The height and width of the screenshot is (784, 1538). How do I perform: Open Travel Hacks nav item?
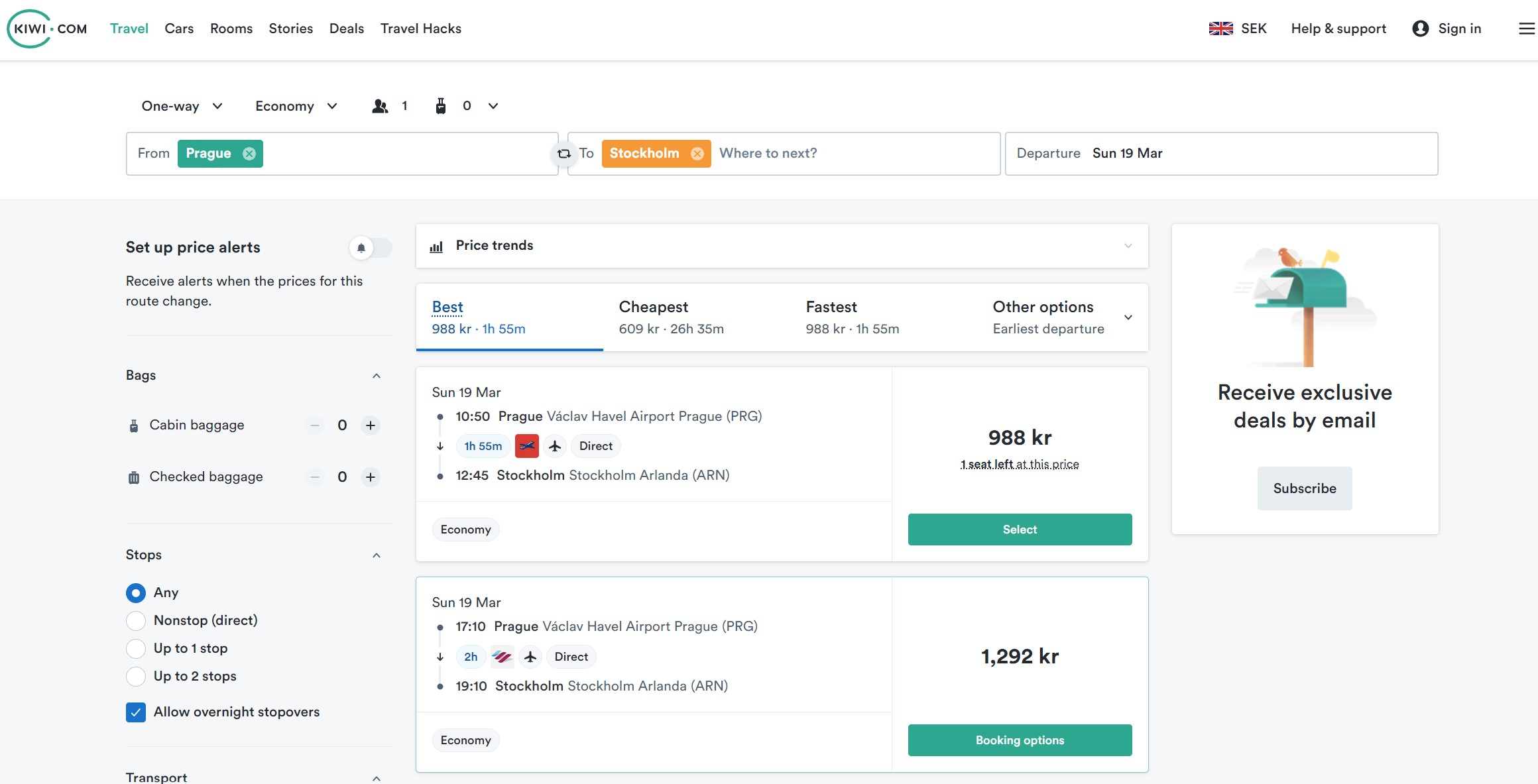click(421, 28)
